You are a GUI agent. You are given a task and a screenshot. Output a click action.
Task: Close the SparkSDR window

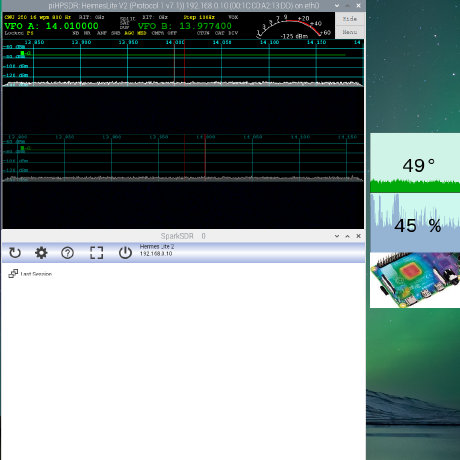tap(358, 236)
